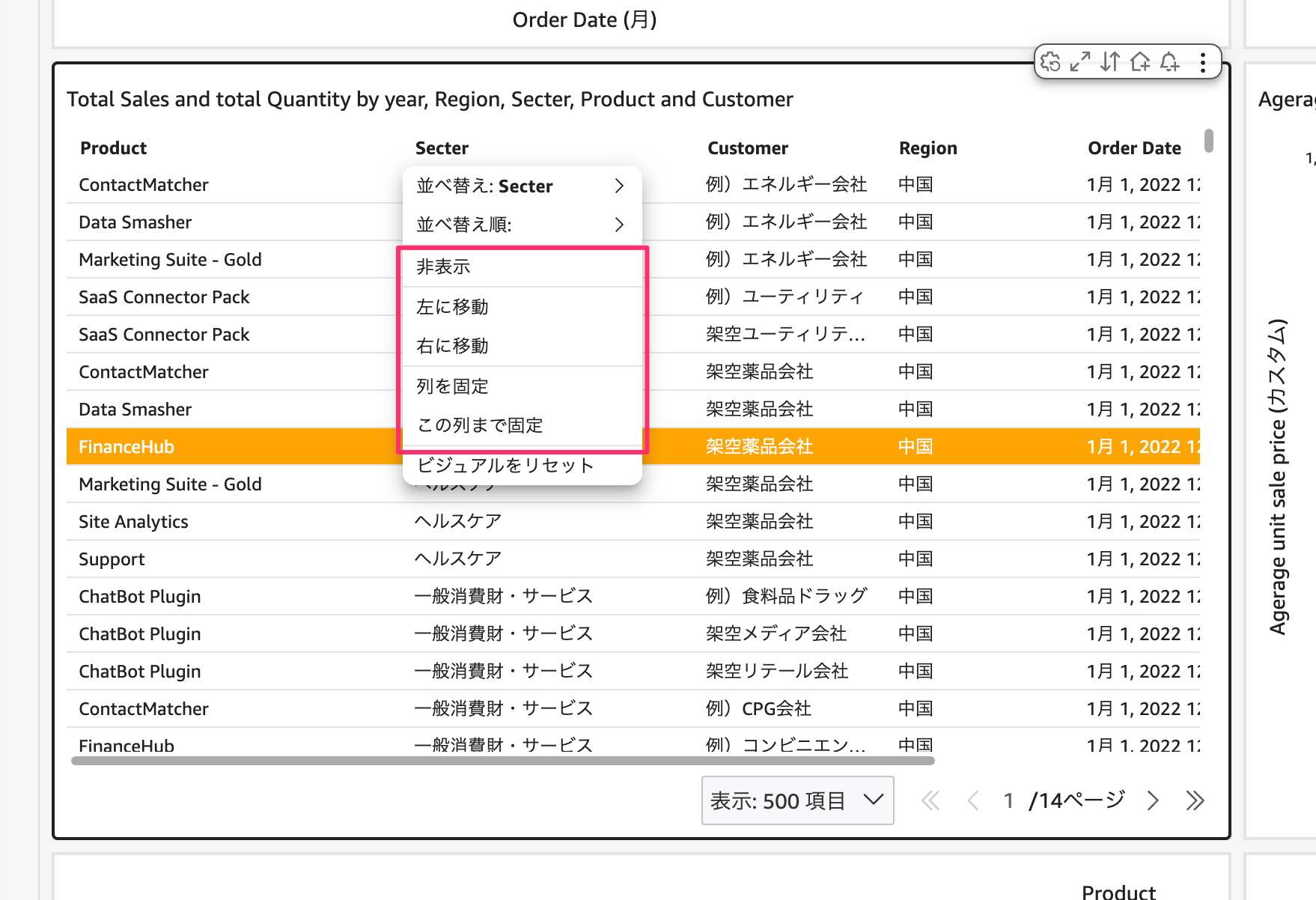Image resolution: width=1316 pixels, height=900 pixels.
Task: Expand the 並べ替え順: submenu
Action: (x=522, y=225)
